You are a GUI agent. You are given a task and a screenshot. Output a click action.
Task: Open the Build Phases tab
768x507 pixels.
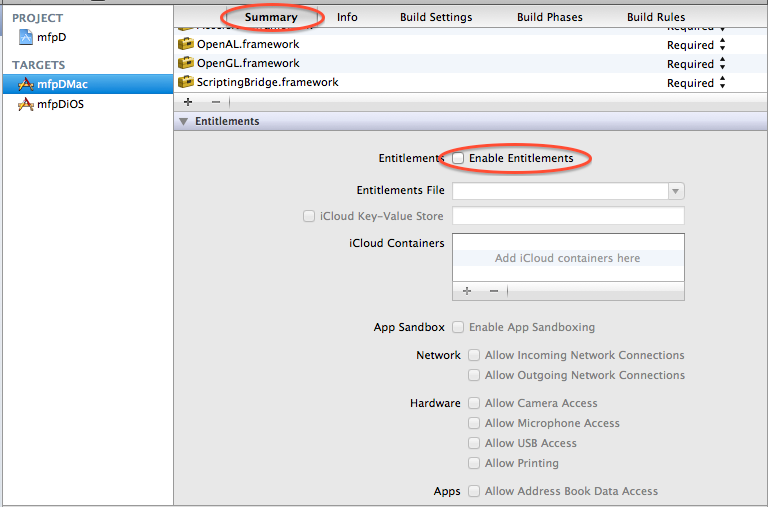550,17
